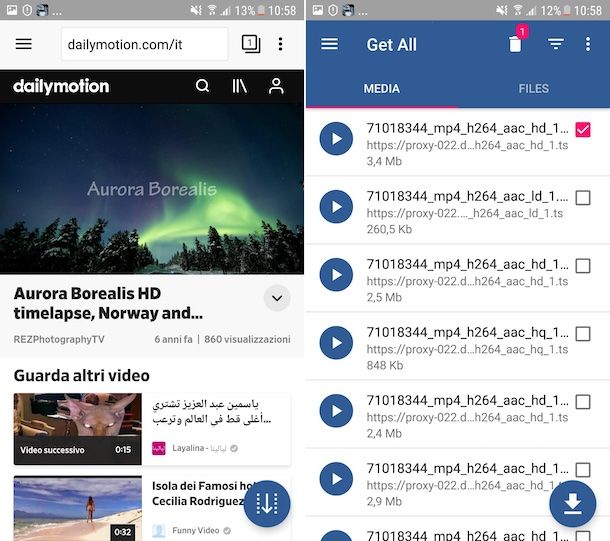Open the Dailymotion user account icon
Image resolution: width=610 pixels, height=541 pixels.
click(276, 86)
